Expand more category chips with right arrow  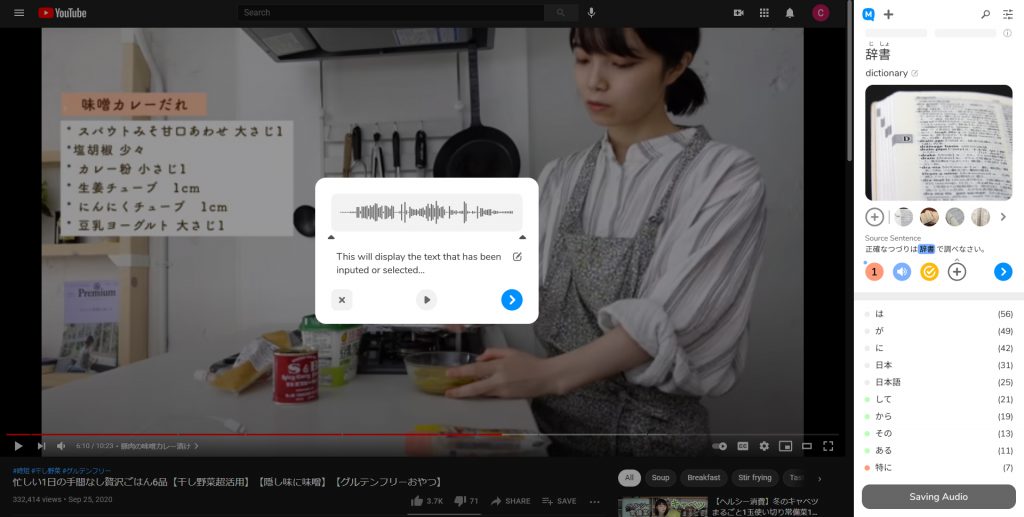pos(820,478)
